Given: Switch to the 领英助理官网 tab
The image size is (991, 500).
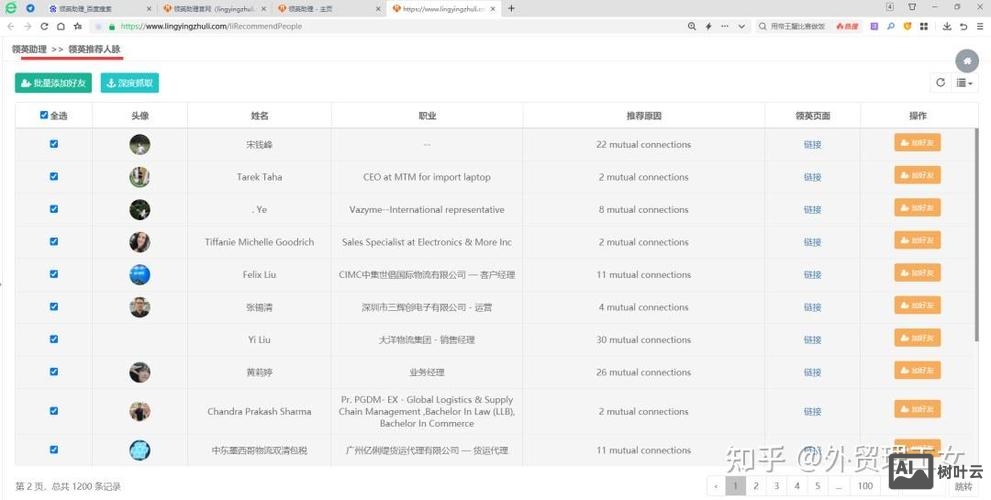Looking at the screenshot, I should click(214, 9).
